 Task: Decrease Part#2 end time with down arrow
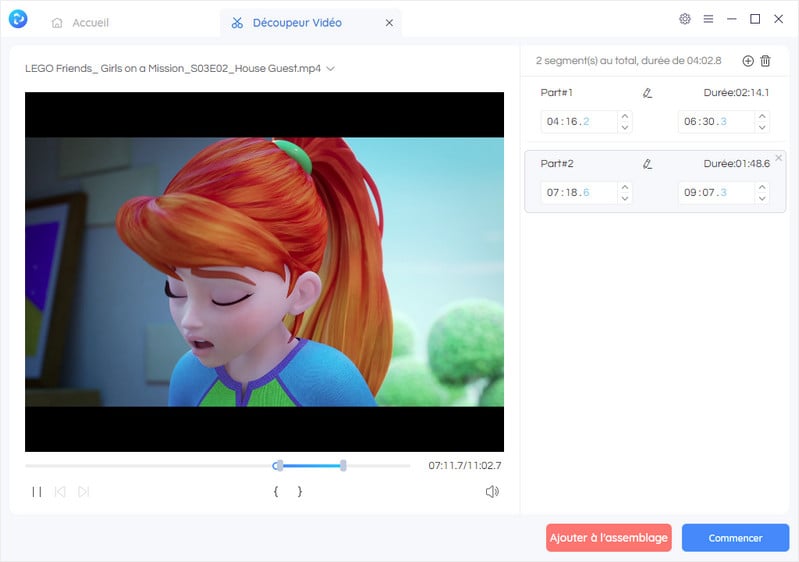[762, 198]
